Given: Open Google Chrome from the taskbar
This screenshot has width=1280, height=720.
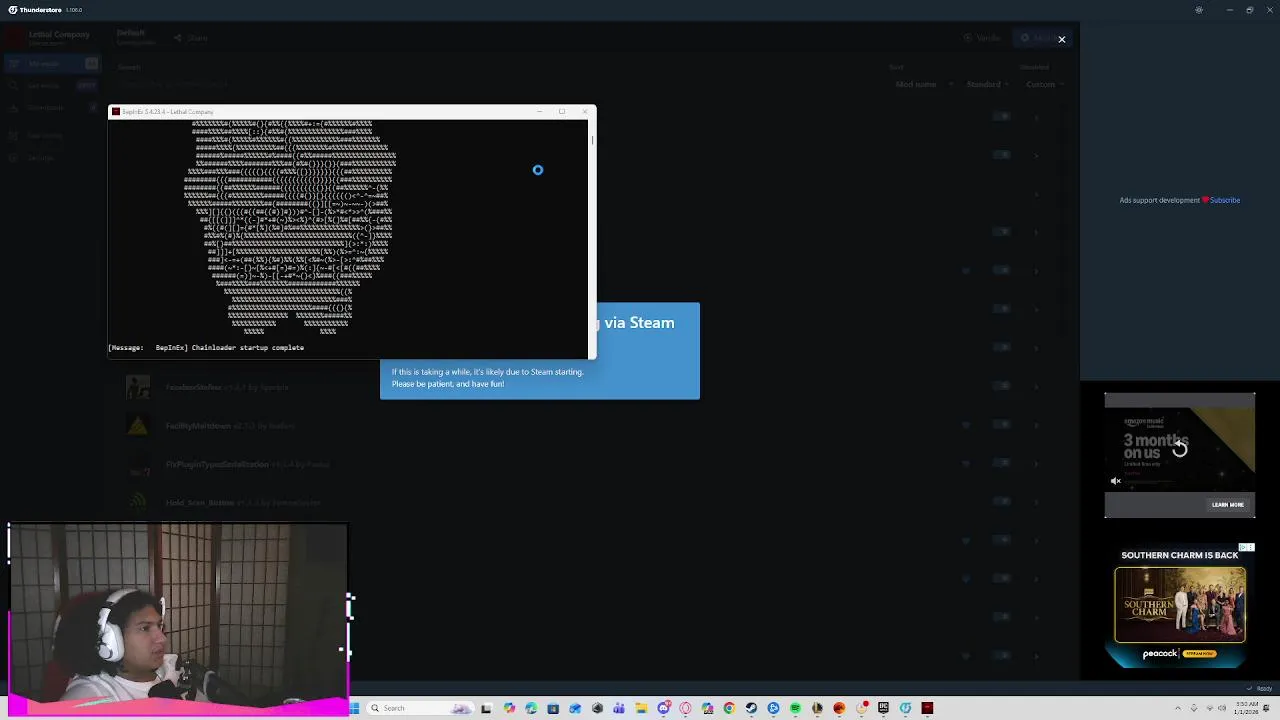Looking at the screenshot, I should (729, 708).
